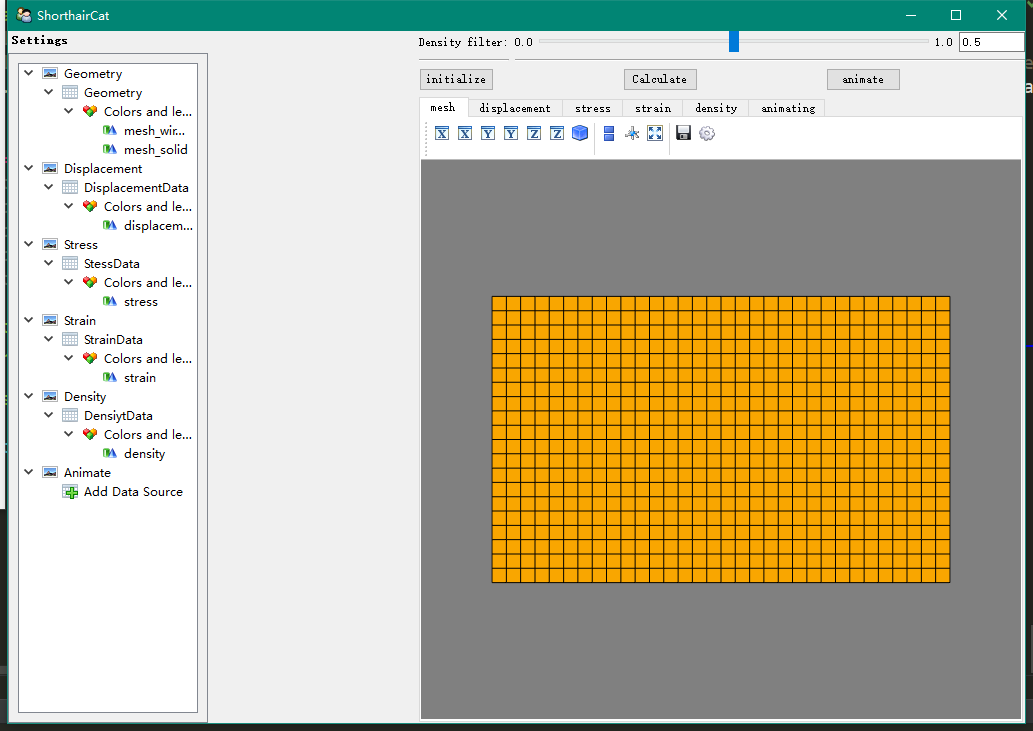
Task: Click the scene icon beside Density
Action: click(50, 396)
